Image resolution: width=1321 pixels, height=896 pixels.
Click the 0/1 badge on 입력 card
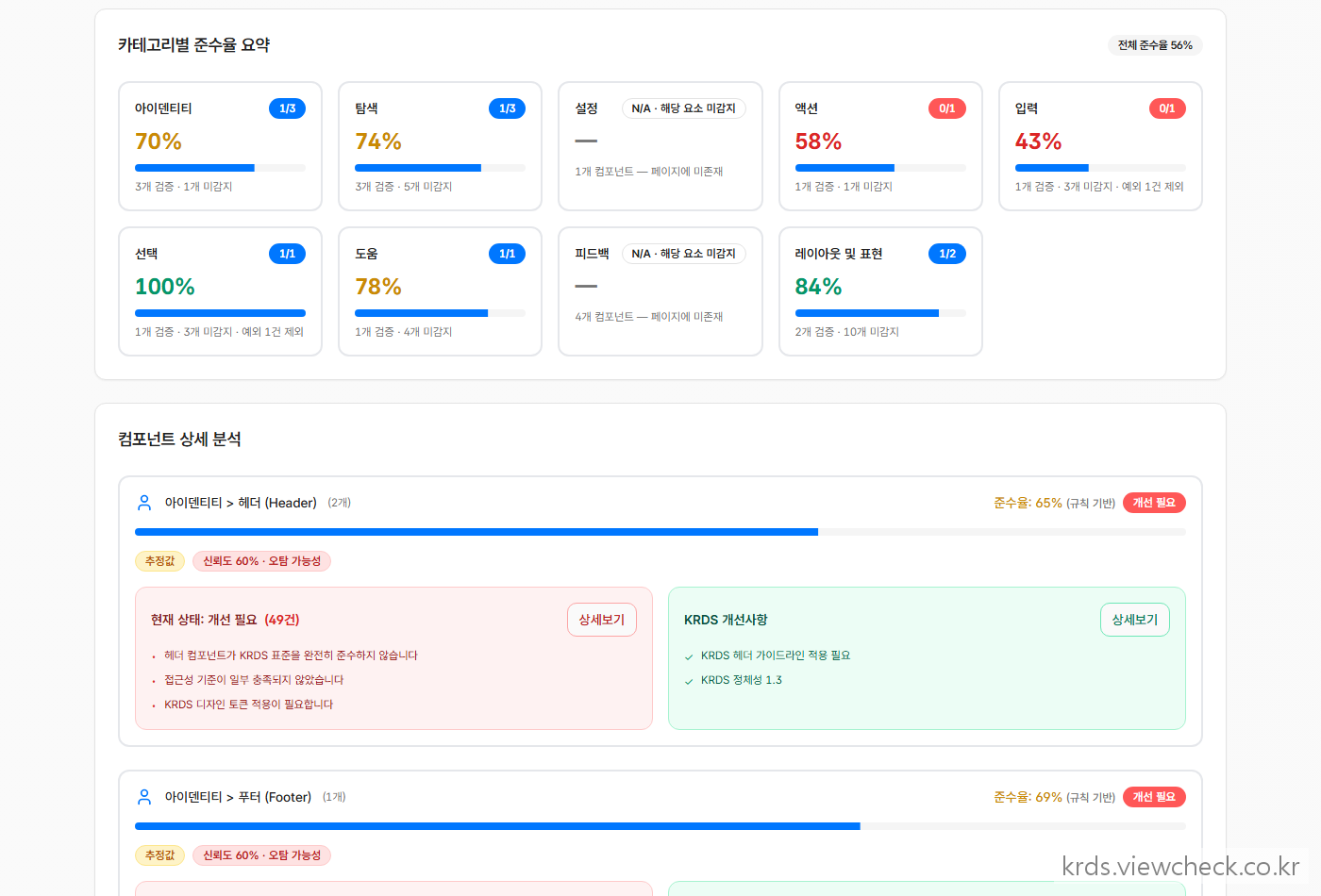click(1167, 108)
